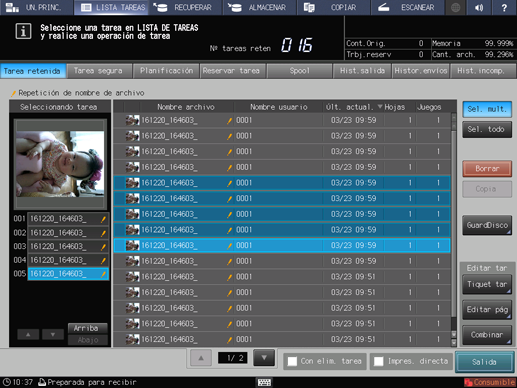Image resolution: width=517 pixels, height=388 pixels.
Task: Click scrollbar bottom double-arrow button
Action: click(454, 342)
